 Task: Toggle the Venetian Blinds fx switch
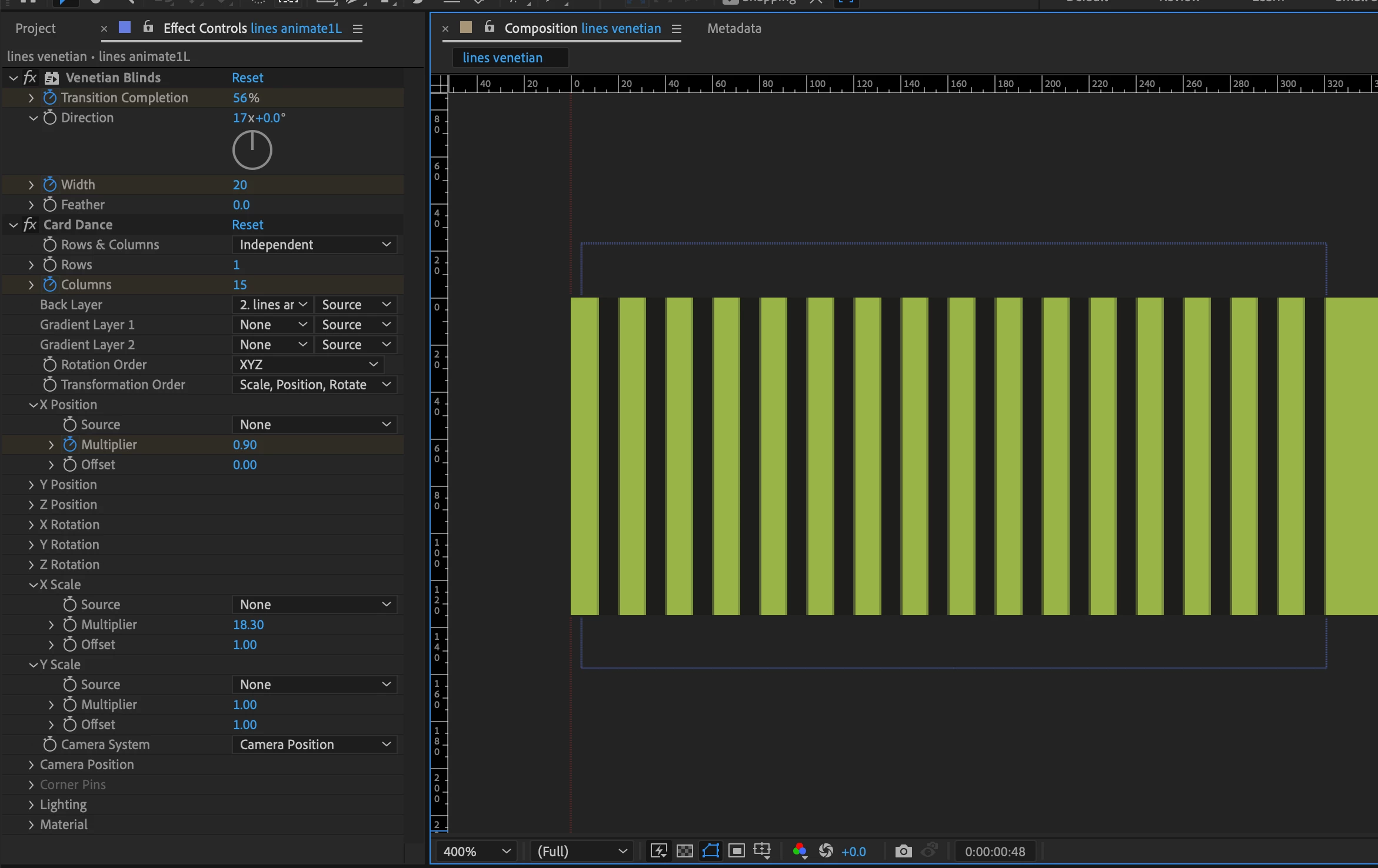pos(30,78)
